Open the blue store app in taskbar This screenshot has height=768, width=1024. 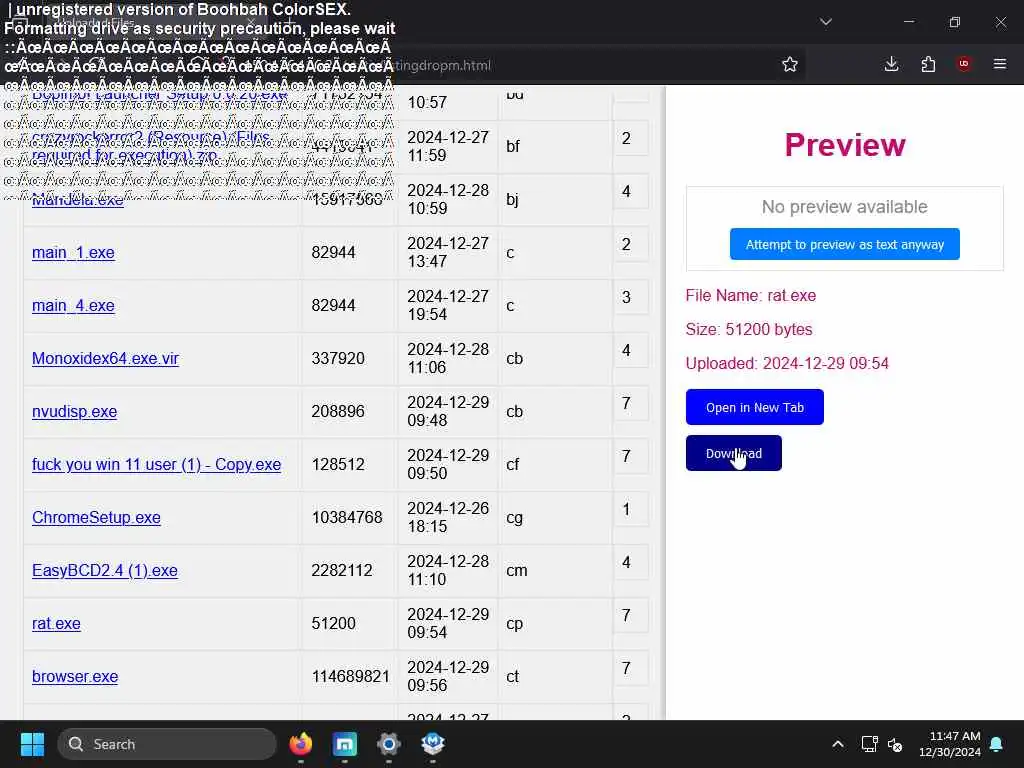tap(345, 744)
